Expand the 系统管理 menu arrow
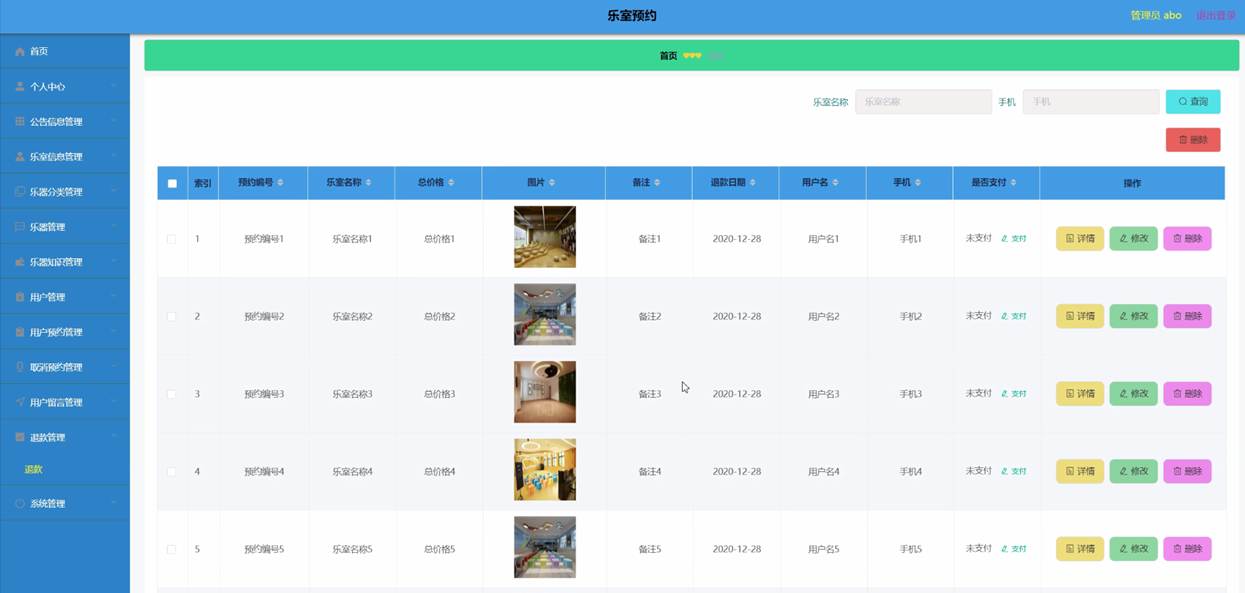Viewport: 1245px width, 593px height. (x=114, y=503)
